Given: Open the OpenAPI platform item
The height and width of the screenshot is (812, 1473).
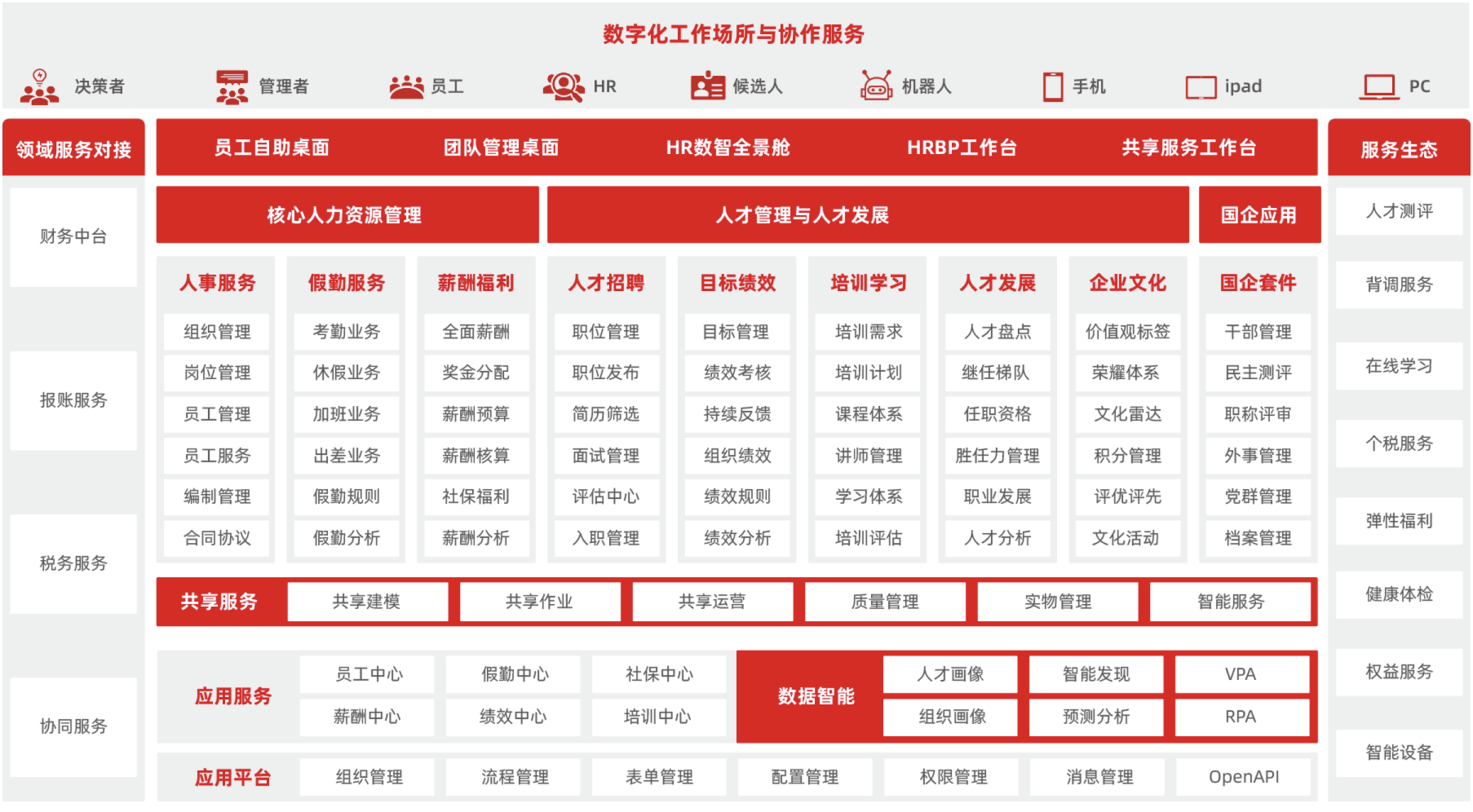Looking at the screenshot, I should click(1243, 777).
